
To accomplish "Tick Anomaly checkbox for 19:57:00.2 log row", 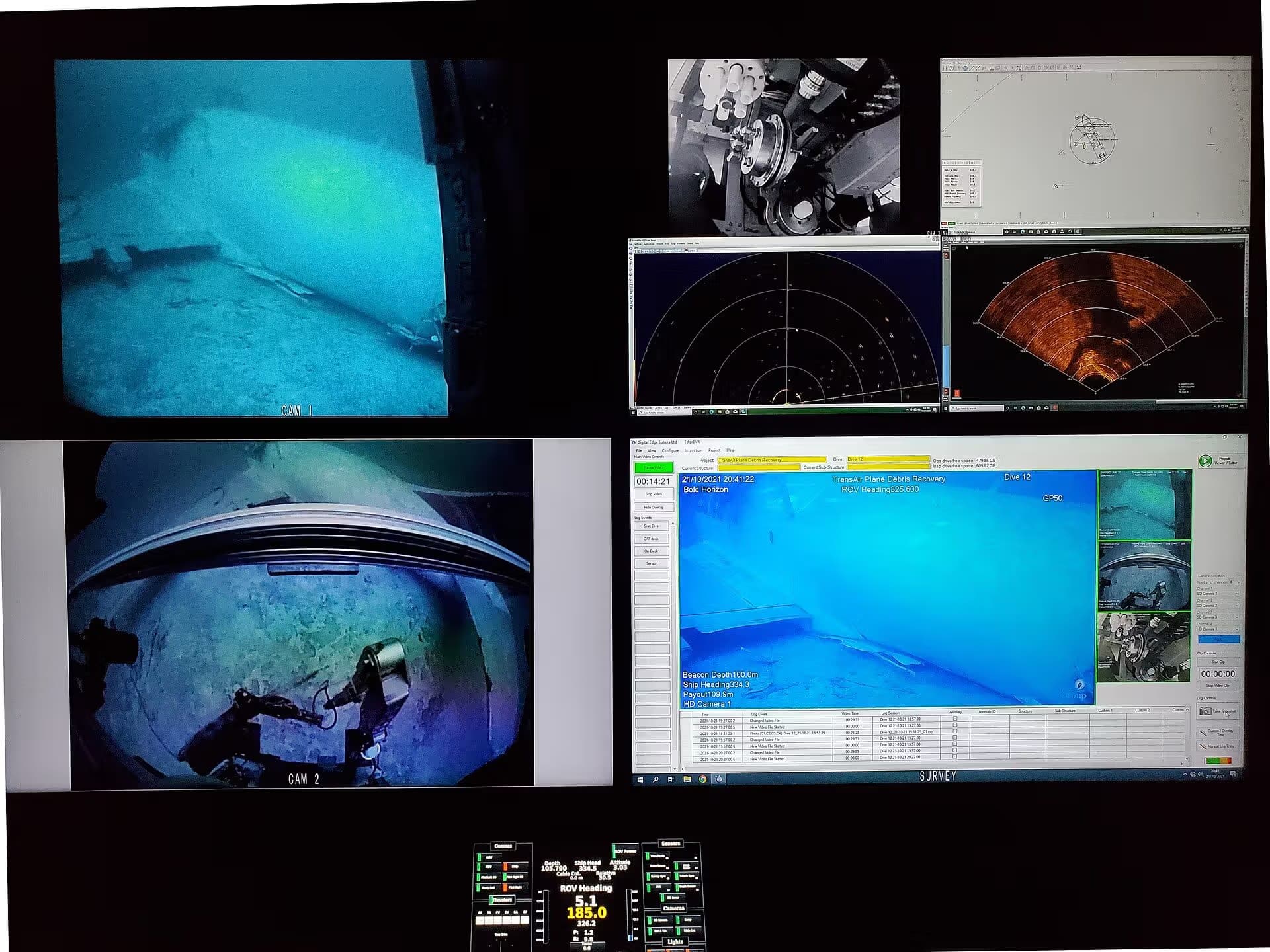I will (954, 738).
